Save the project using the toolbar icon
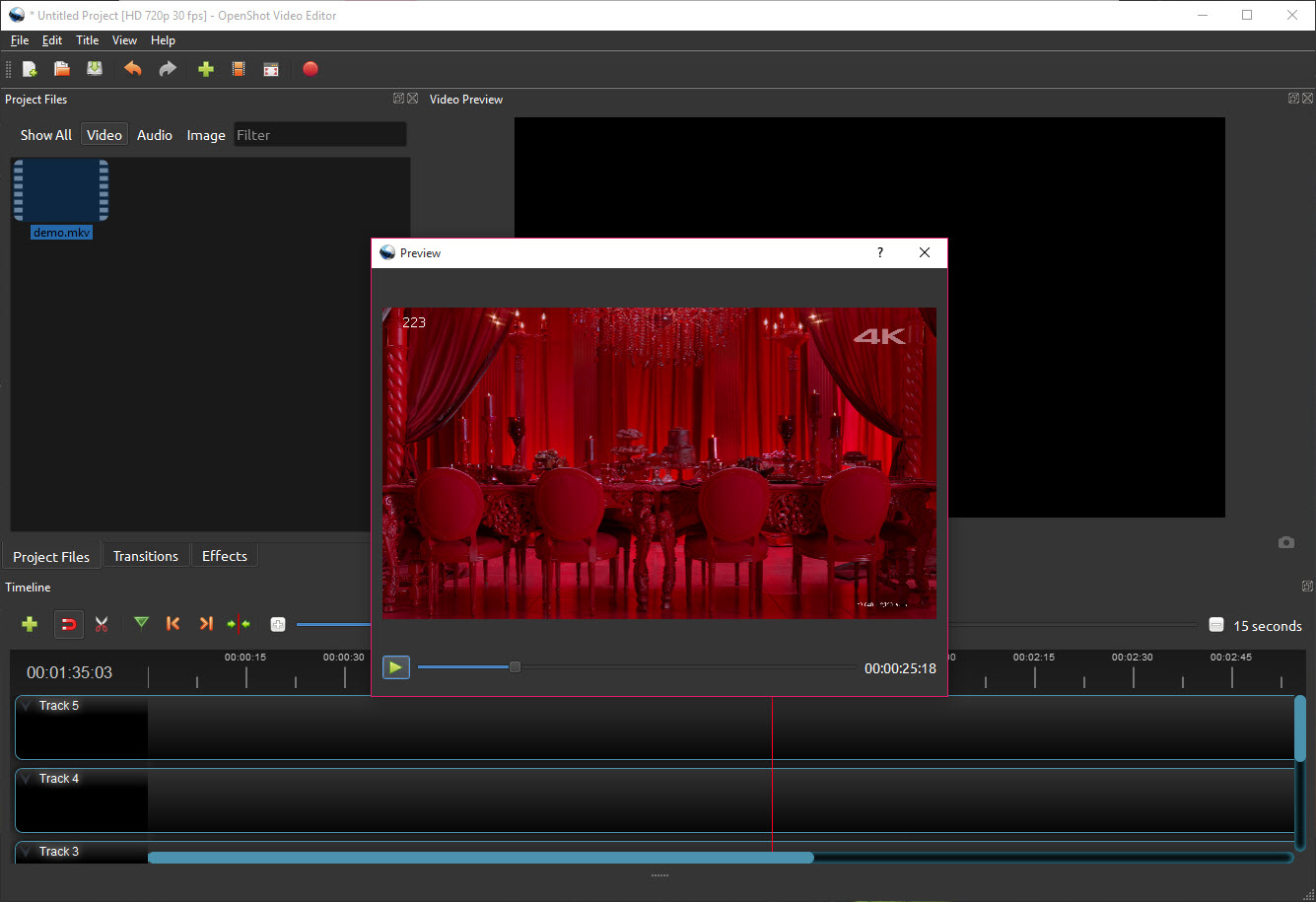Viewport: 1316px width, 902px height. click(95, 69)
